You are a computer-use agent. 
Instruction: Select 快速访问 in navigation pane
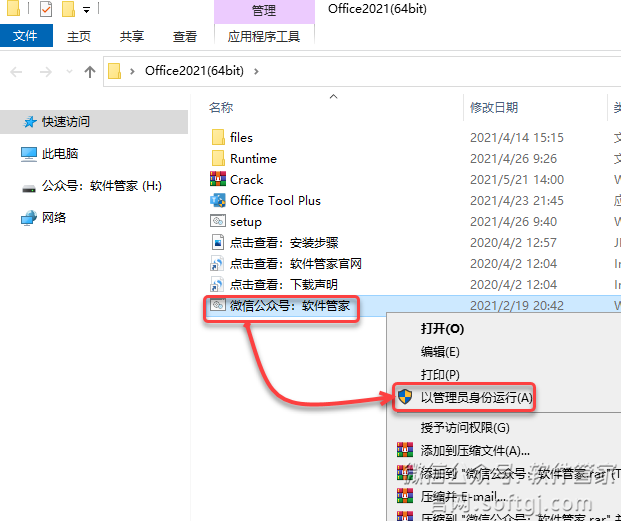[x=94, y=122]
